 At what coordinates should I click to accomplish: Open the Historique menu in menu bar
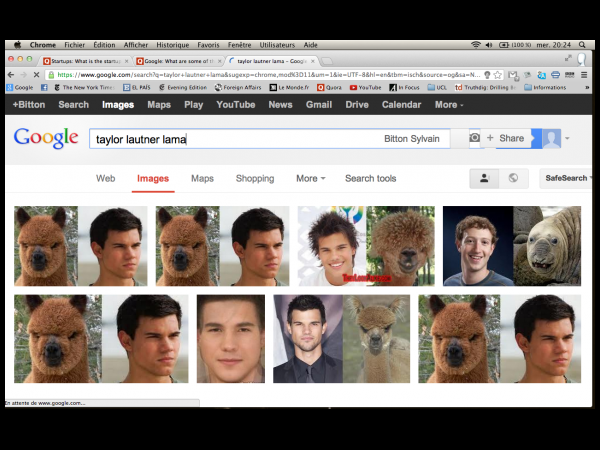[172, 45]
